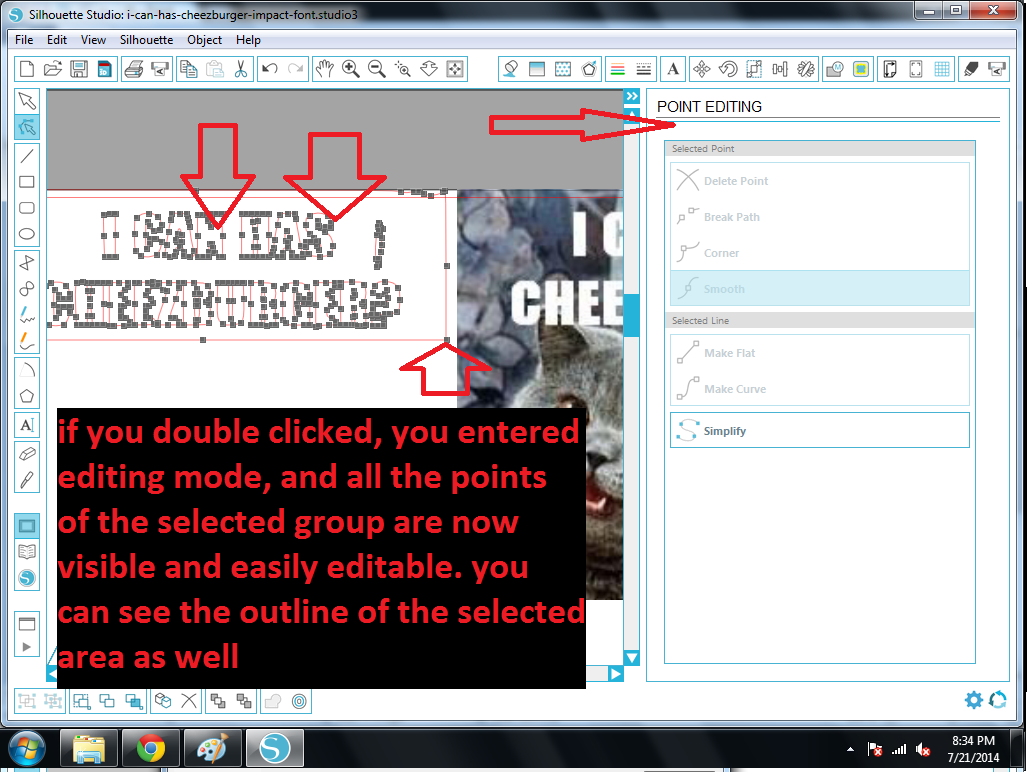Pick the Draw an Ellipse tool
The image size is (1027, 772).
[27, 234]
